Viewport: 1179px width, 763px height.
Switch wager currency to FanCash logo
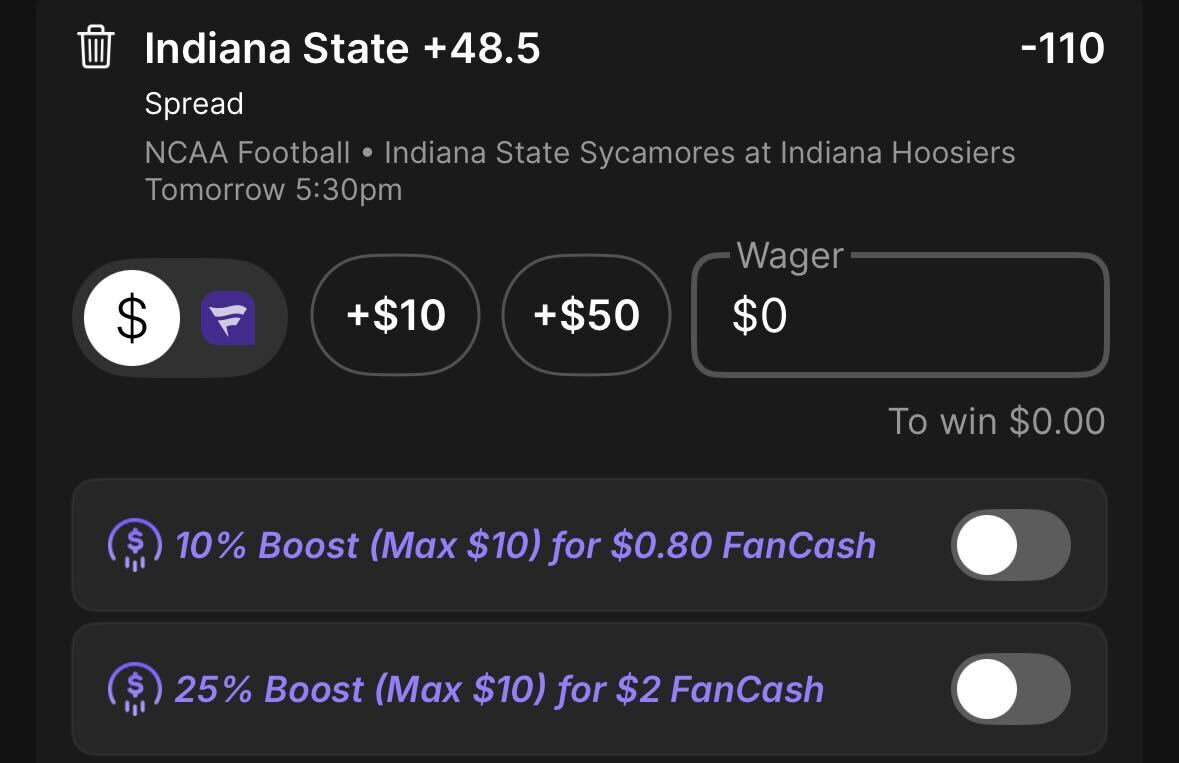[228, 318]
